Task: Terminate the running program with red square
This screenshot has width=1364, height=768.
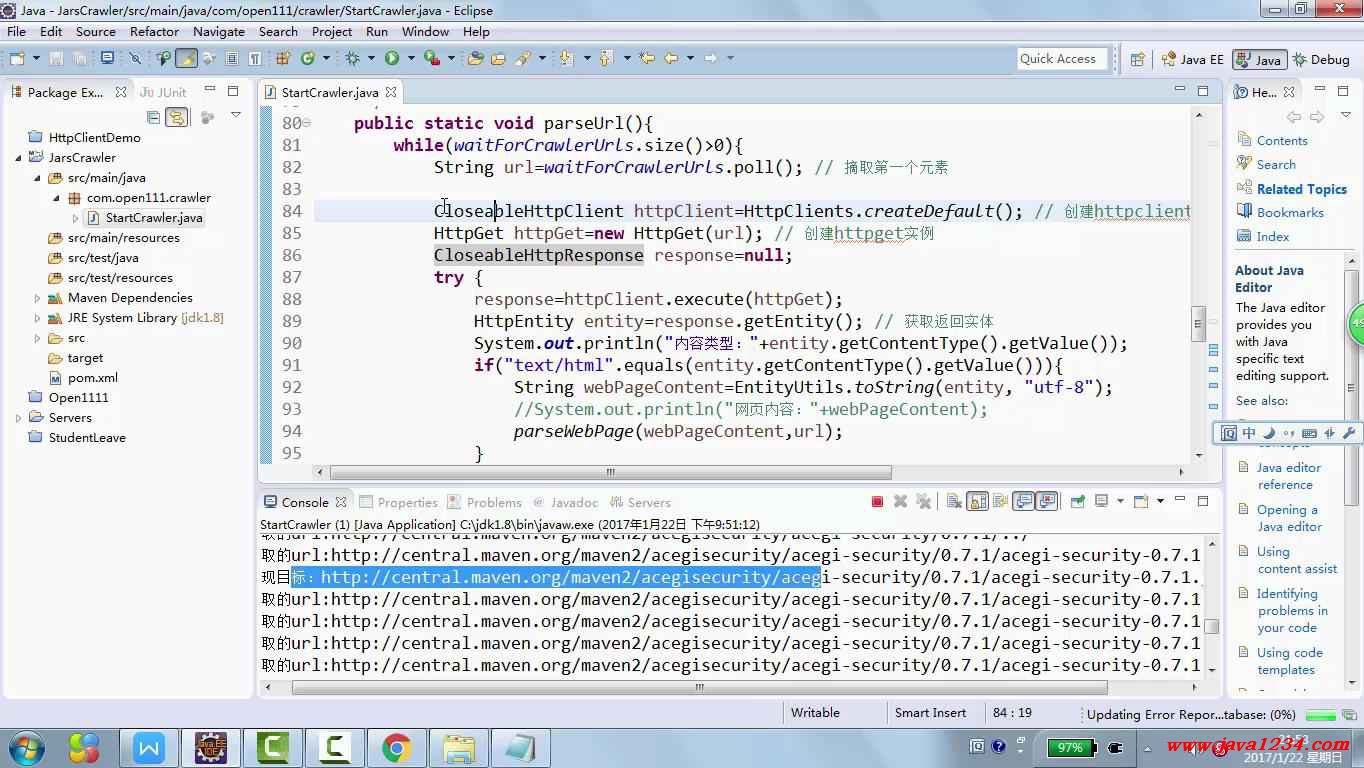Action: (877, 501)
